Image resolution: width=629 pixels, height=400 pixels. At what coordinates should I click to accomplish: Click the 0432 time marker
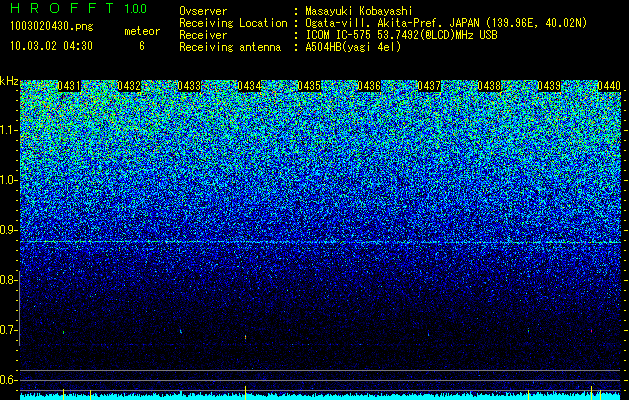129,86
